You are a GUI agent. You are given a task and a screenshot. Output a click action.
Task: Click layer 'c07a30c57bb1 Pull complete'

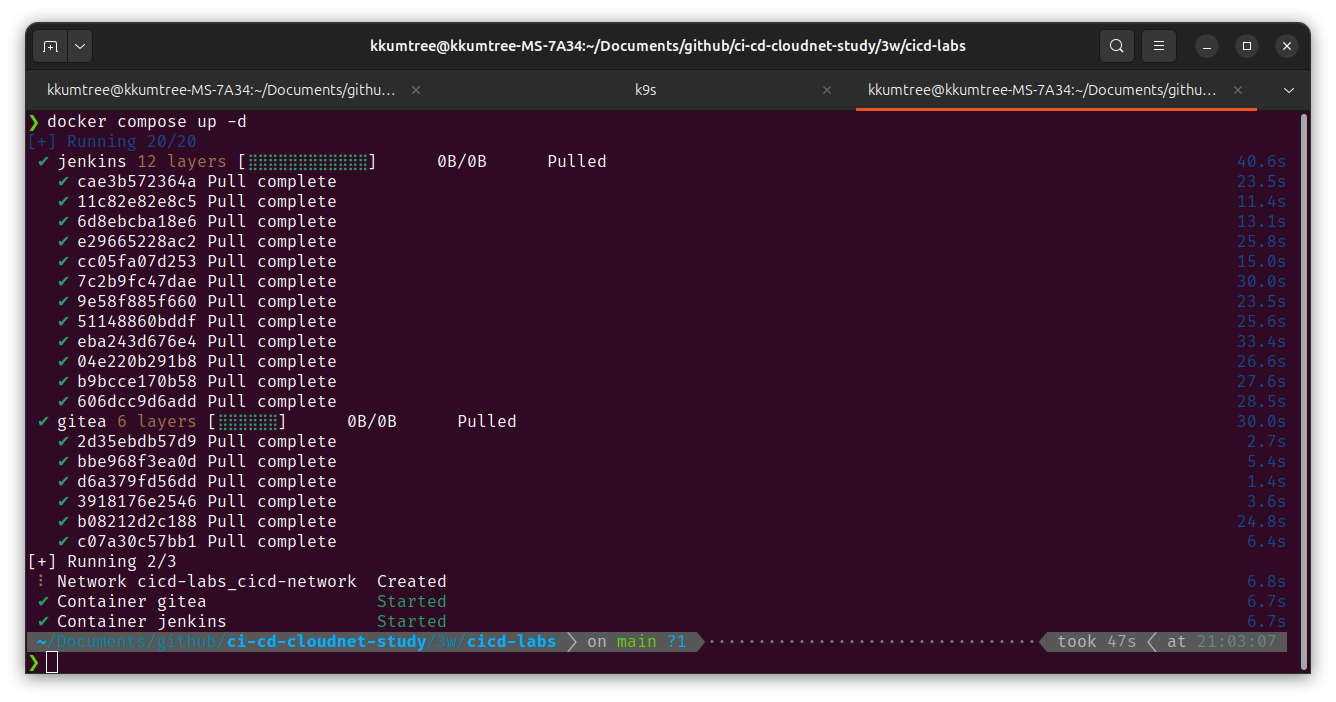click(x=197, y=542)
